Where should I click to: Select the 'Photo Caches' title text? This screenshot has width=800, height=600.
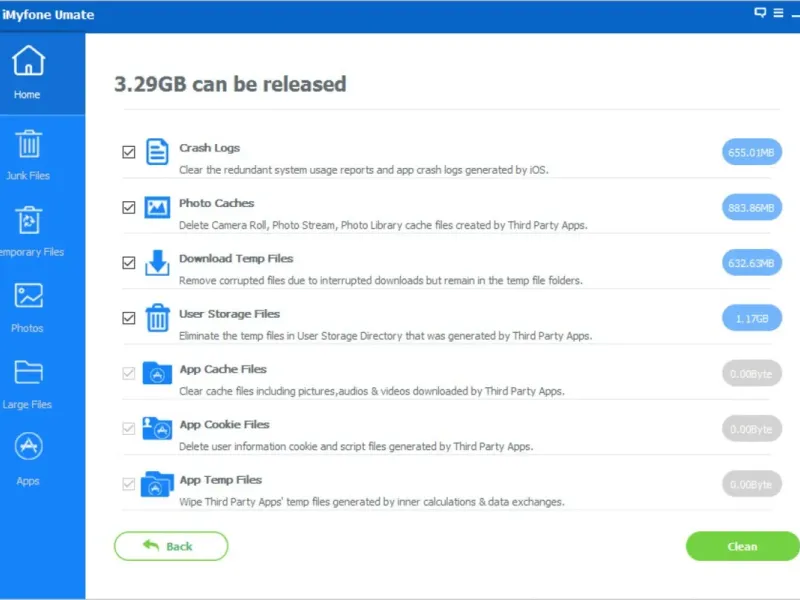pos(216,203)
